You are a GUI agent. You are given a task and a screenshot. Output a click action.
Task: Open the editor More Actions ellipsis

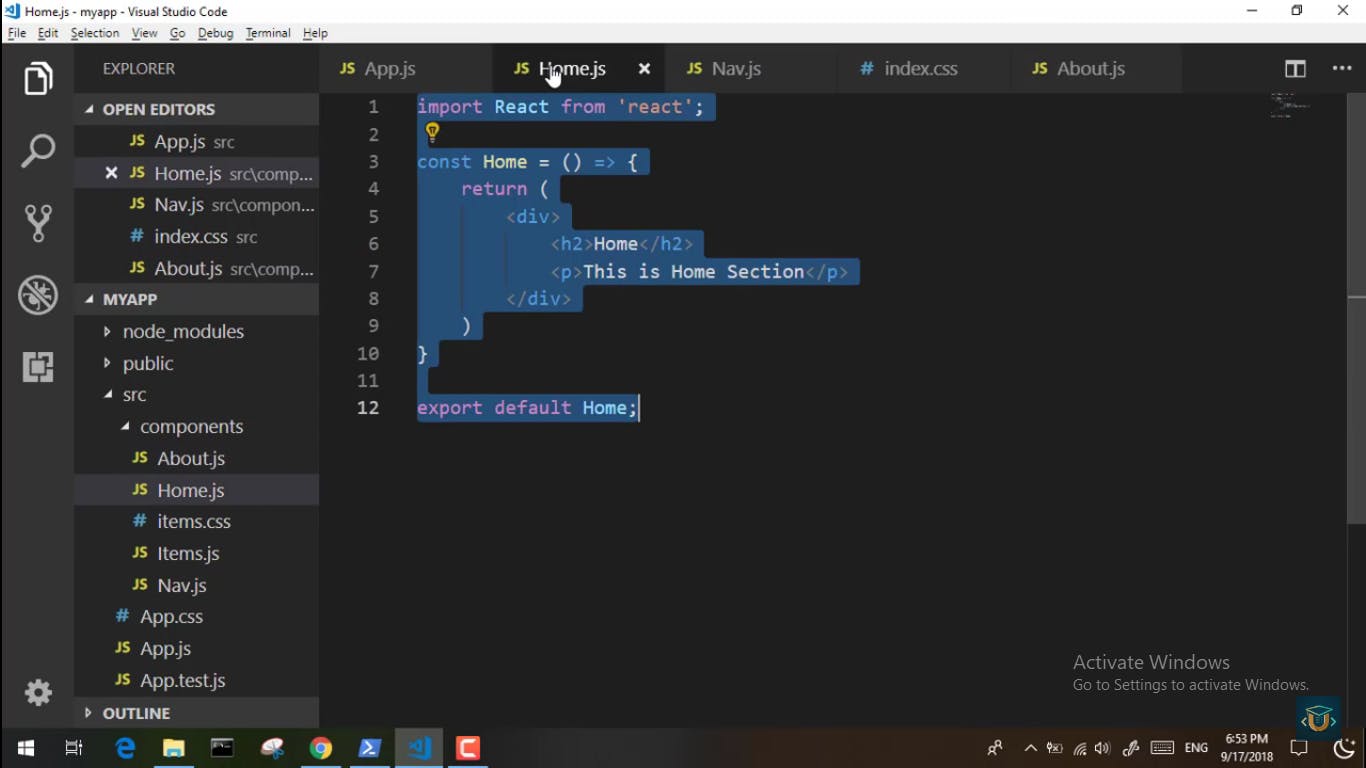point(1342,69)
